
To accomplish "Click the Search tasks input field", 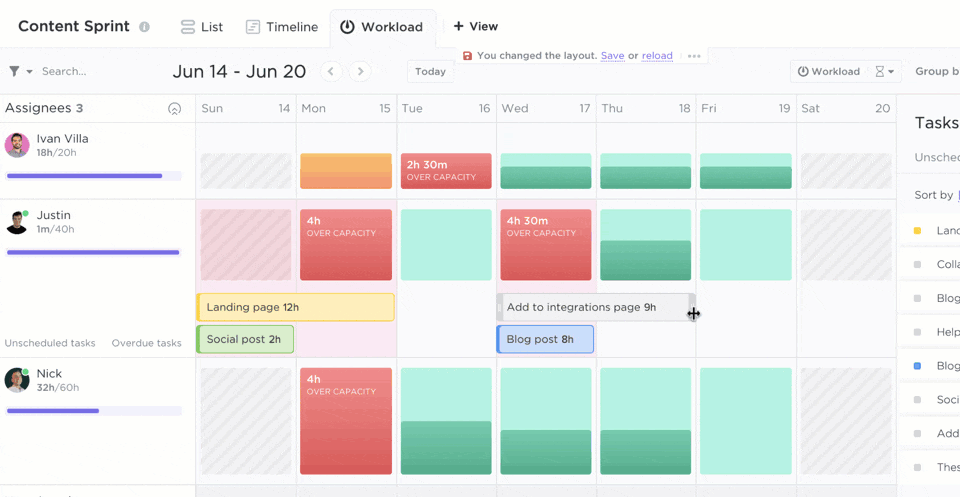I will click(90, 71).
